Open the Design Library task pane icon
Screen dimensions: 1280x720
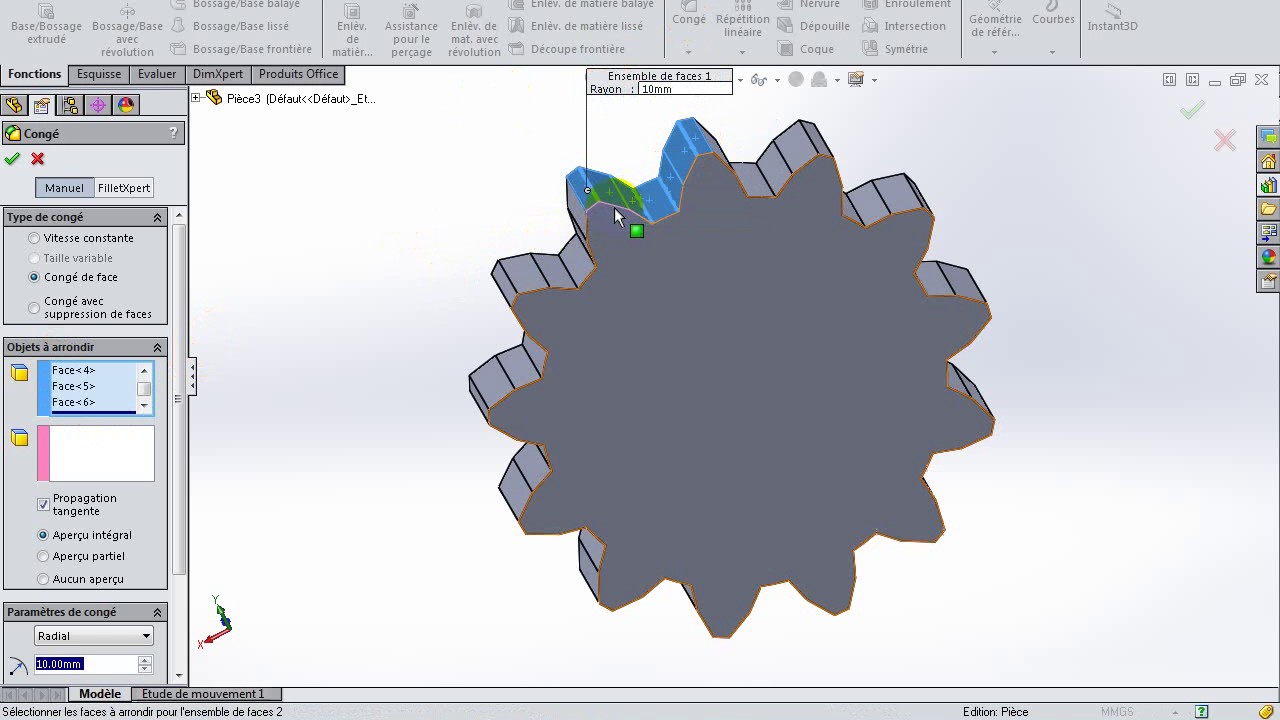1268,186
